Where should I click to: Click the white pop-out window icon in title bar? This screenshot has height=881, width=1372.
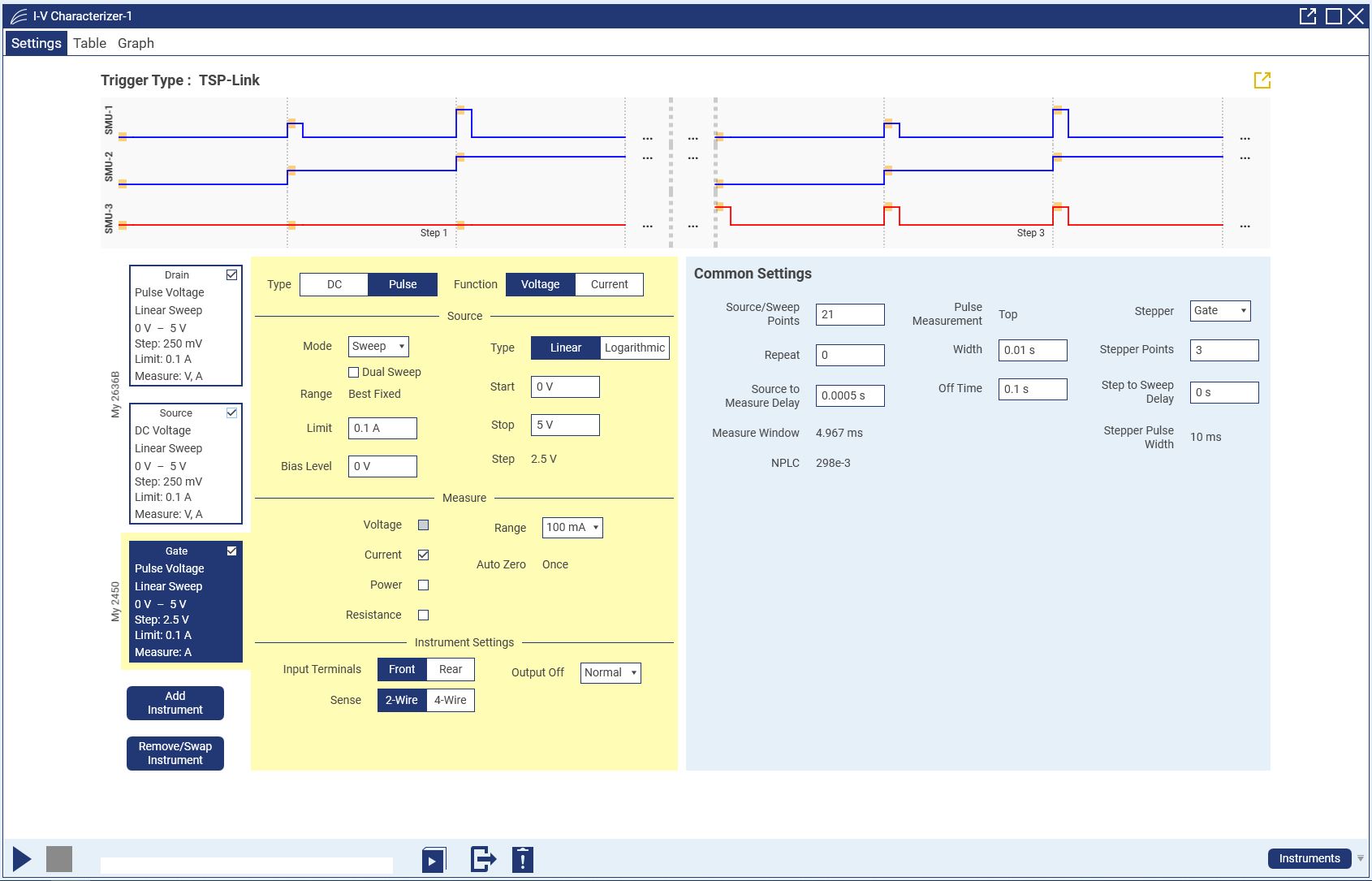(1307, 16)
